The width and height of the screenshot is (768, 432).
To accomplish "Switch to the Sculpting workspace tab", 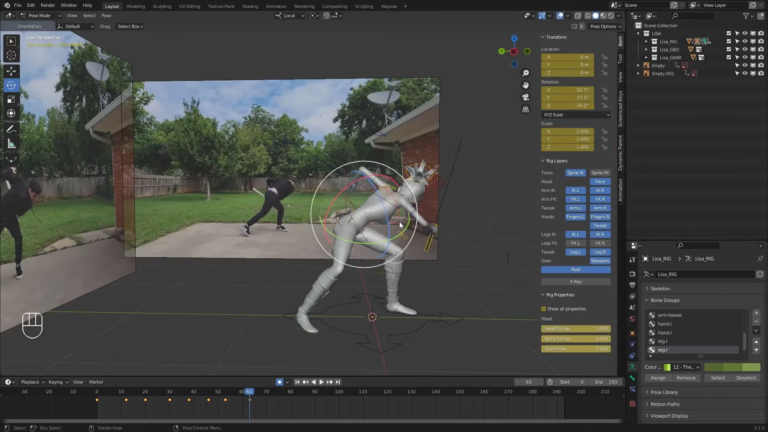I will [162, 6].
